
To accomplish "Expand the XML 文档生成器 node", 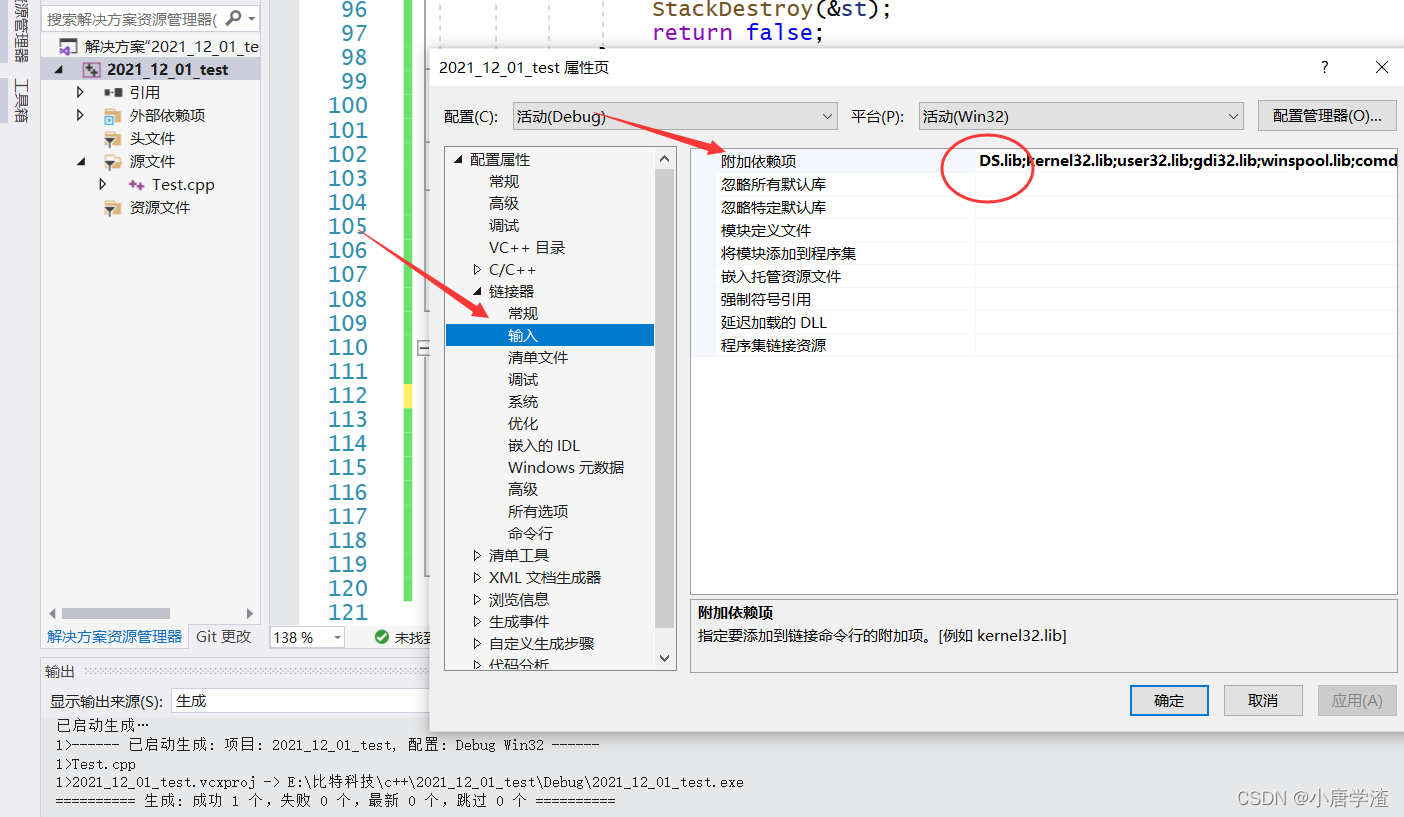I will [477, 577].
